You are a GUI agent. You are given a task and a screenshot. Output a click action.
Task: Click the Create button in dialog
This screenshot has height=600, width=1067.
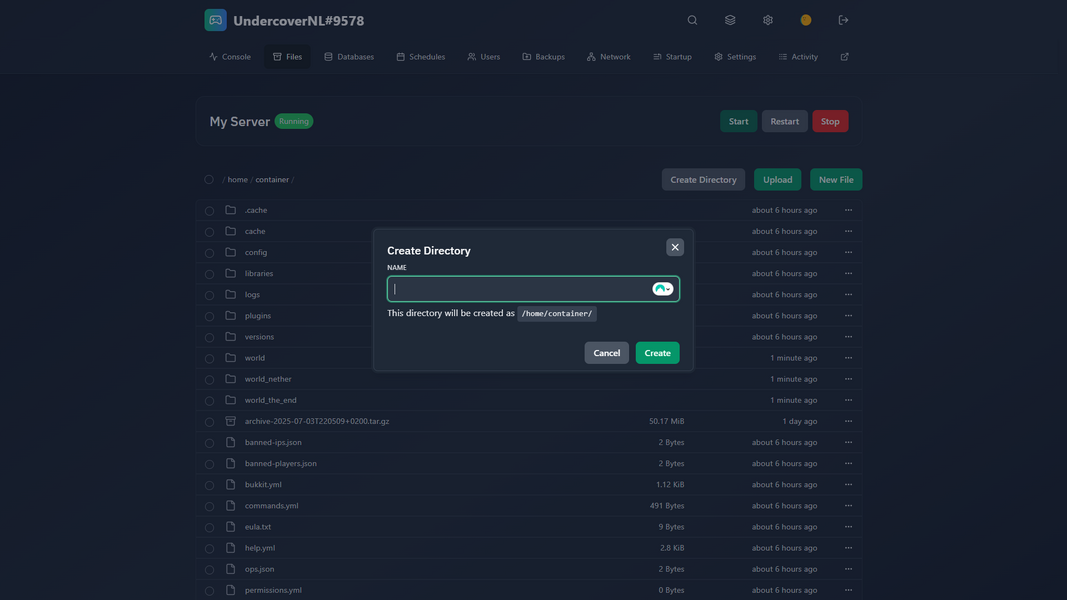point(657,353)
